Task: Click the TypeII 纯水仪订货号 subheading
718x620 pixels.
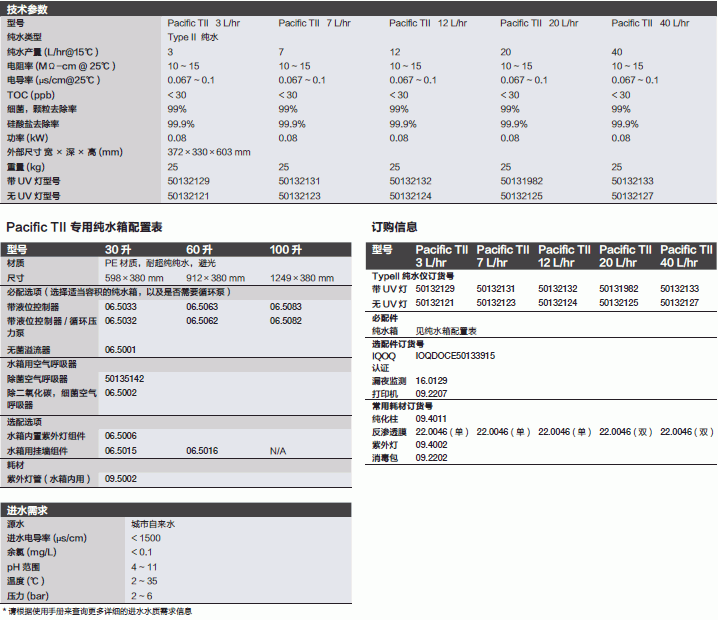Action: pos(413,276)
